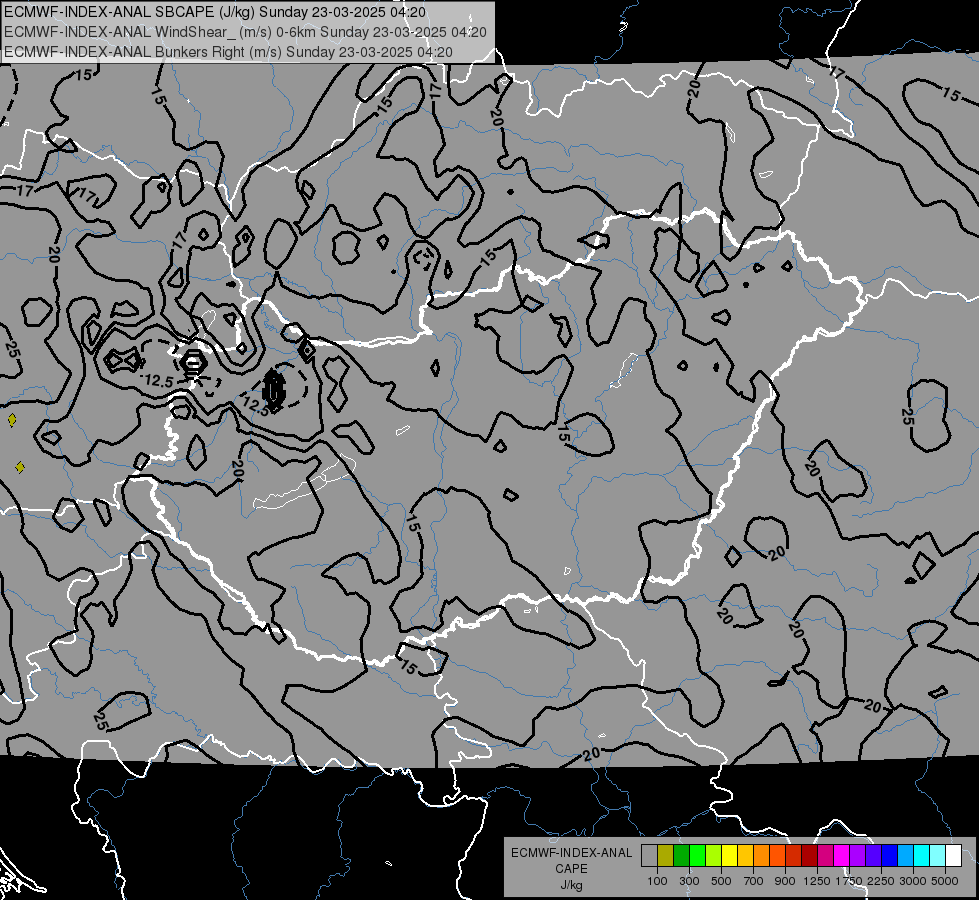Click the legend word CAPE
Screen dimensions: 979x900
tap(571, 869)
